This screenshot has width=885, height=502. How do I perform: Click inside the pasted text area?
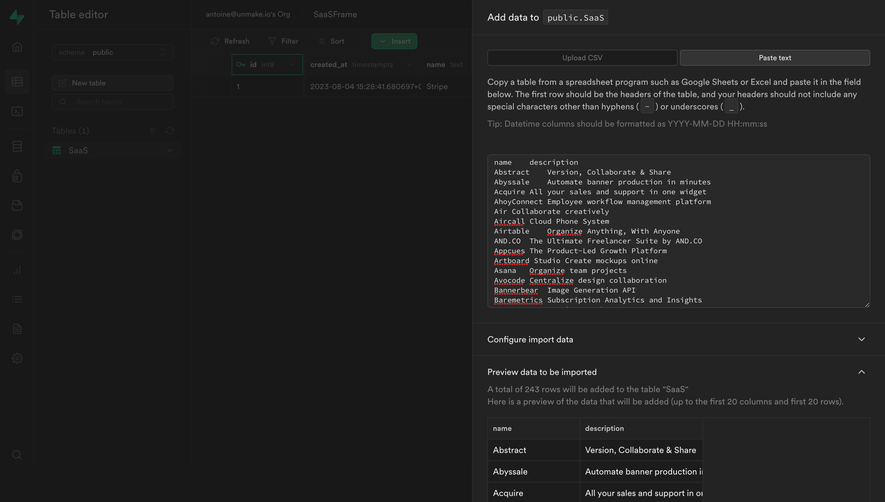pos(678,231)
